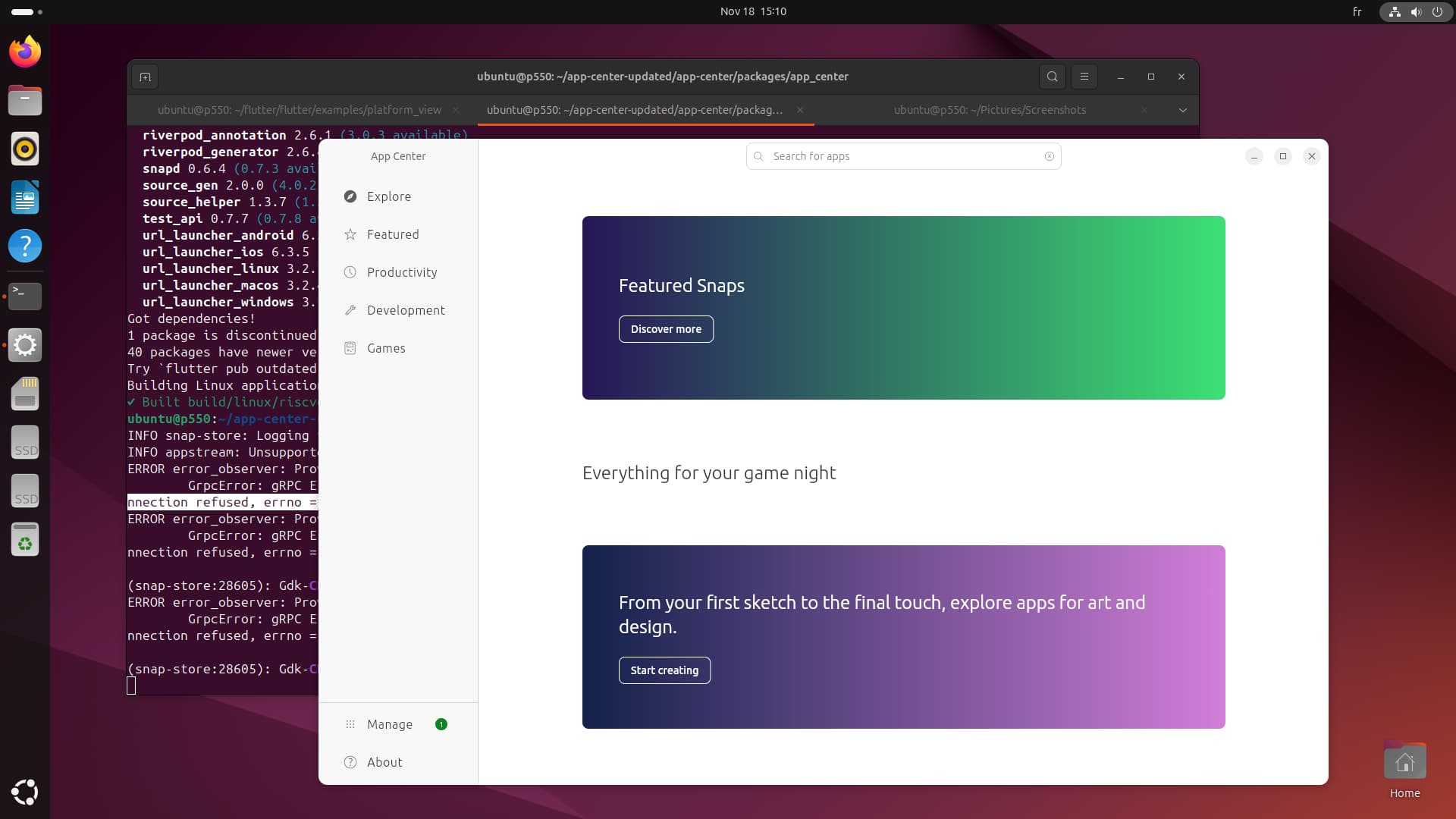The width and height of the screenshot is (1456, 819).
Task: Clear search field with X icon
Action: point(1050,156)
